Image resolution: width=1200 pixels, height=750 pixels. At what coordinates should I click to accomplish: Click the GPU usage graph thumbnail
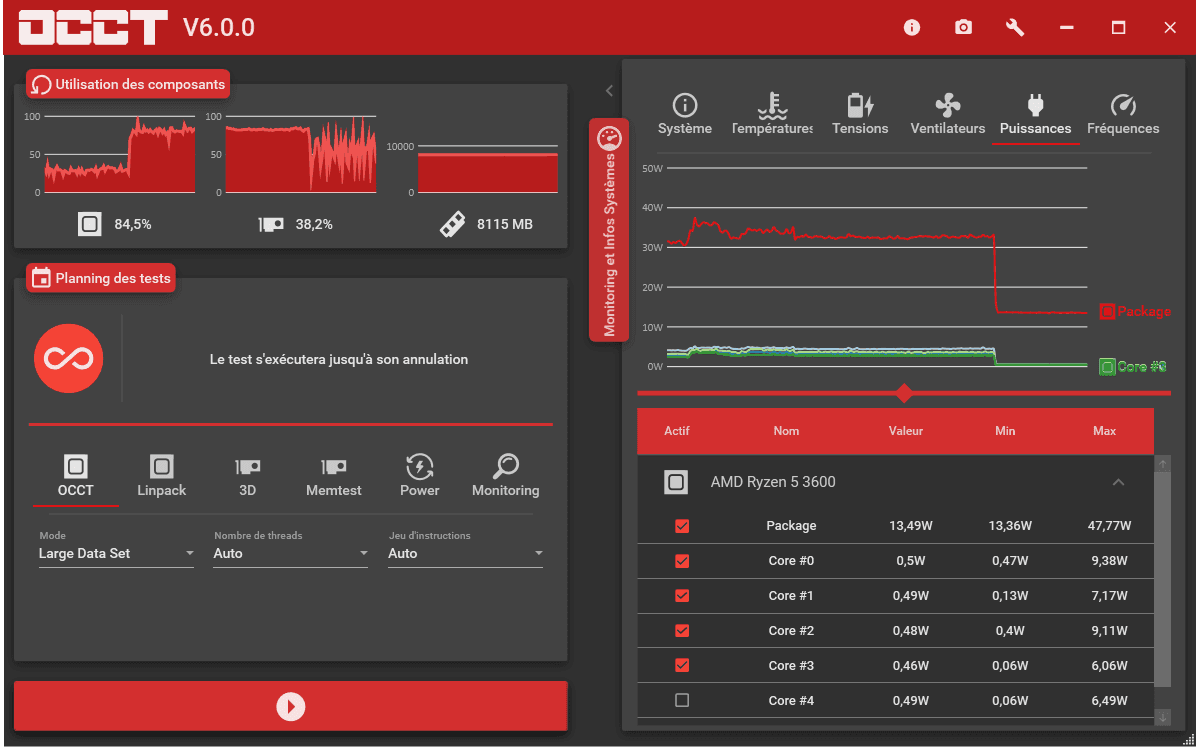coord(301,155)
